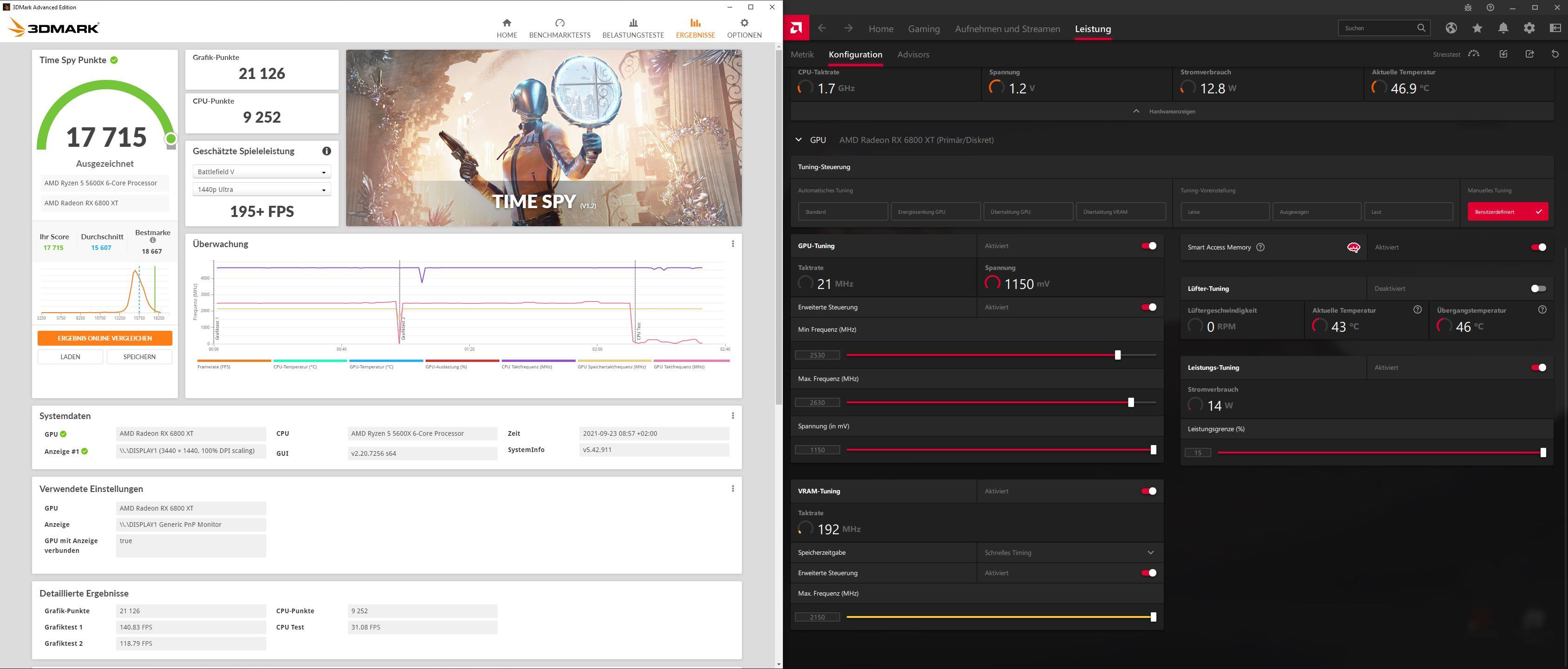The image size is (1568, 669).
Task: Open the Battlefield V game dropdown
Action: pyautogui.click(x=261, y=172)
